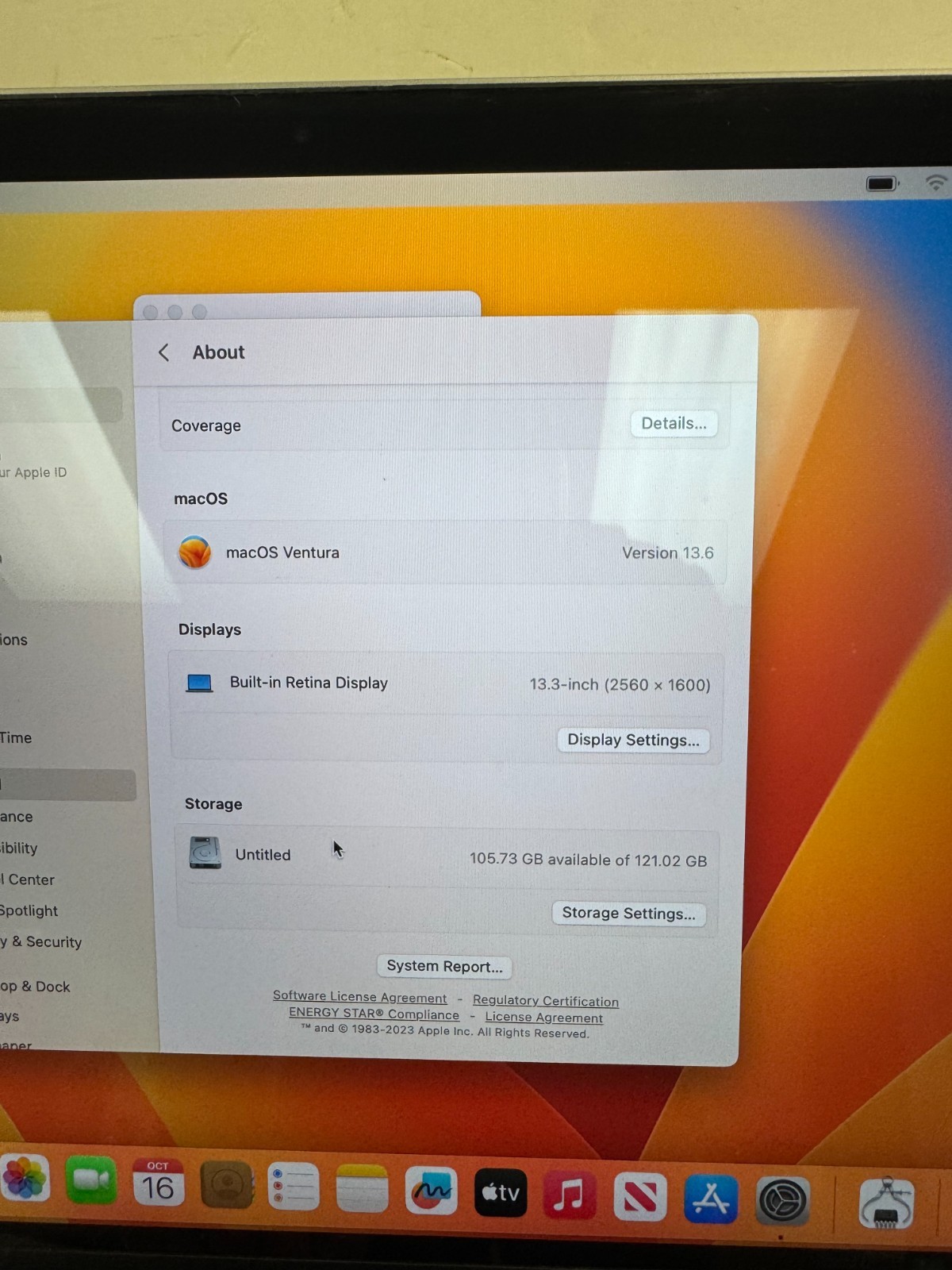Click the 'Coverage' row label
The image size is (952, 1270).
coord(206,425)
